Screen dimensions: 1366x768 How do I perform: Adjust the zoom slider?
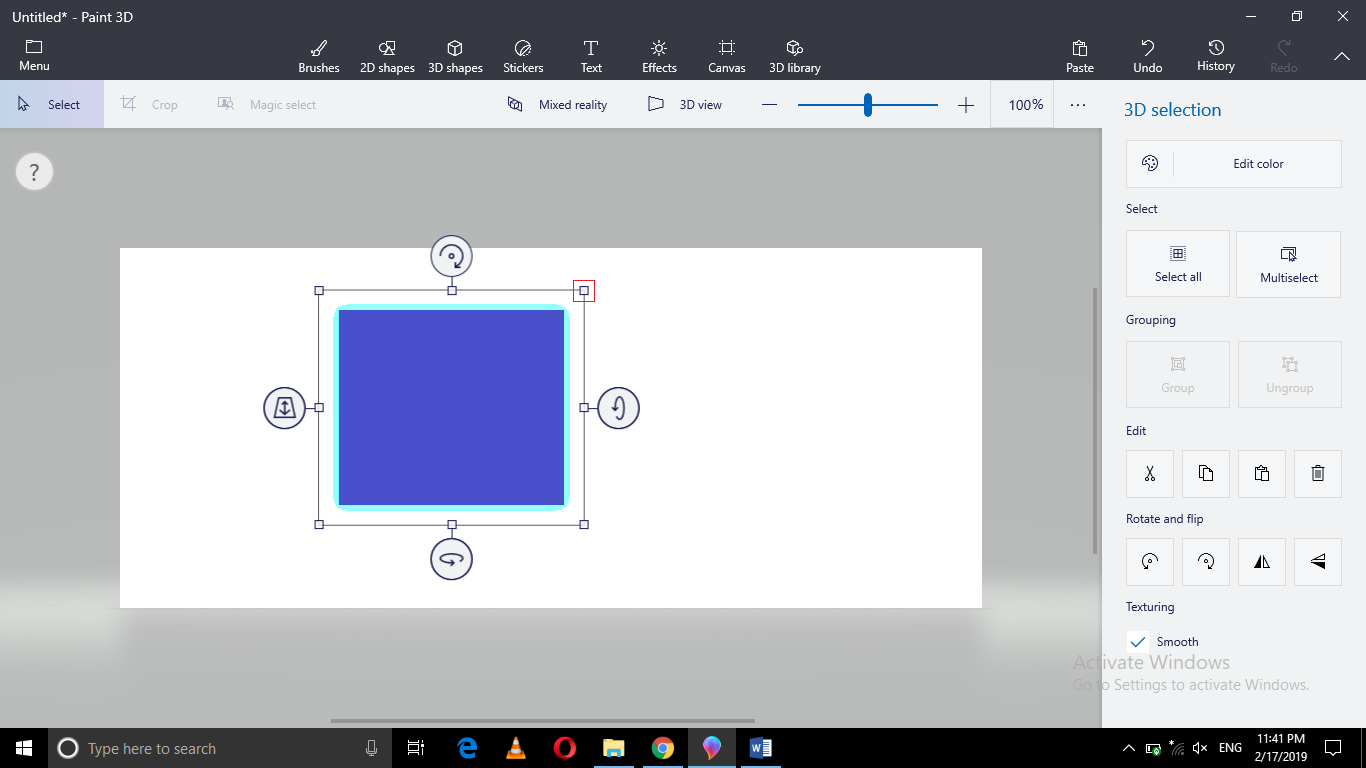[867, 104]
